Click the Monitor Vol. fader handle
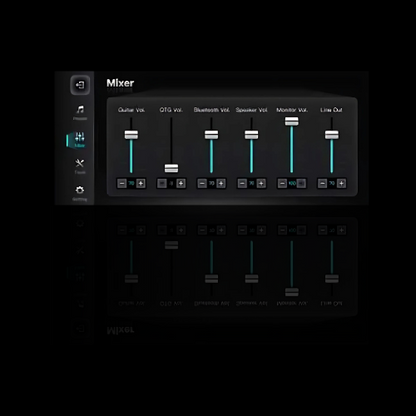 click(x=292, y=121)
